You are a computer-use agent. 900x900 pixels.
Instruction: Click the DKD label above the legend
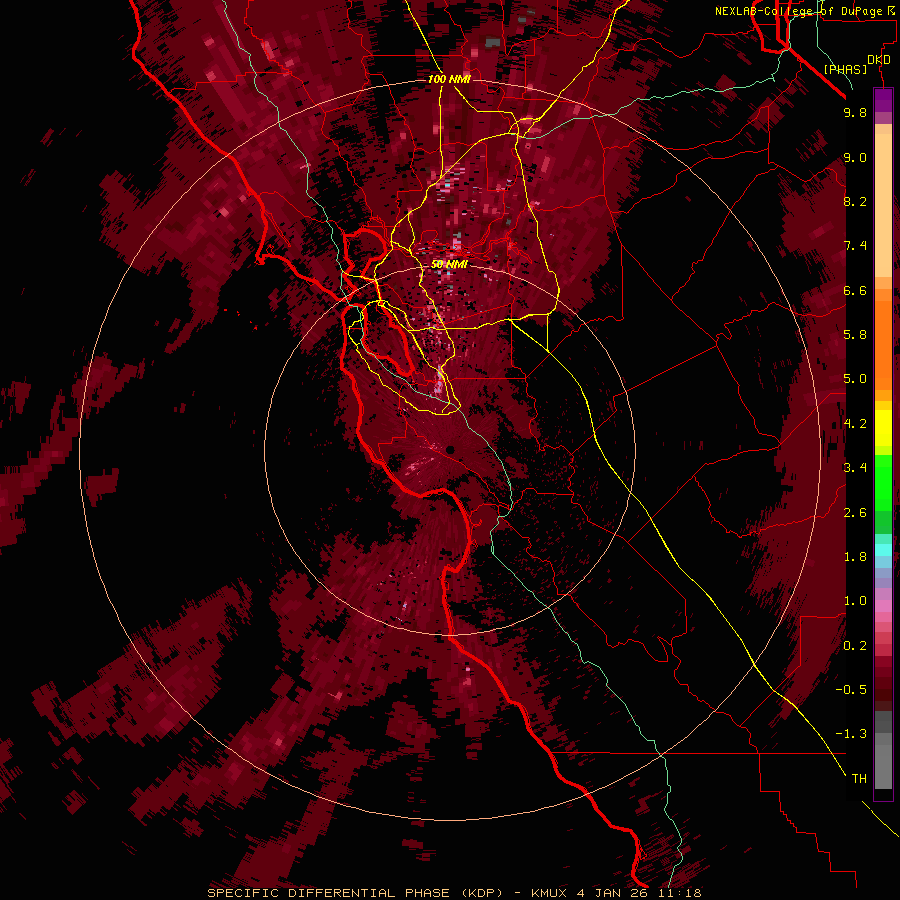tap(879, 60)
